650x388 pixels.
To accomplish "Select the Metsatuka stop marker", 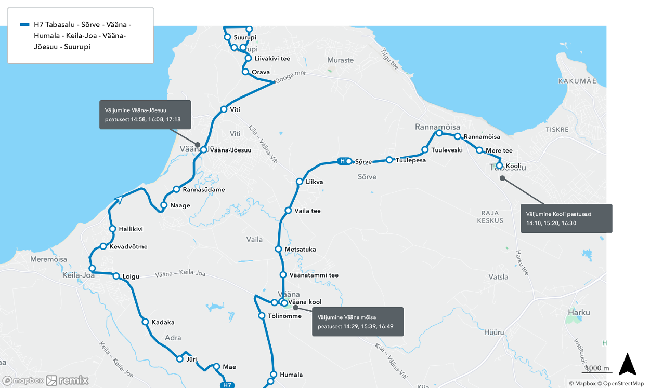I will click(279, 249).
